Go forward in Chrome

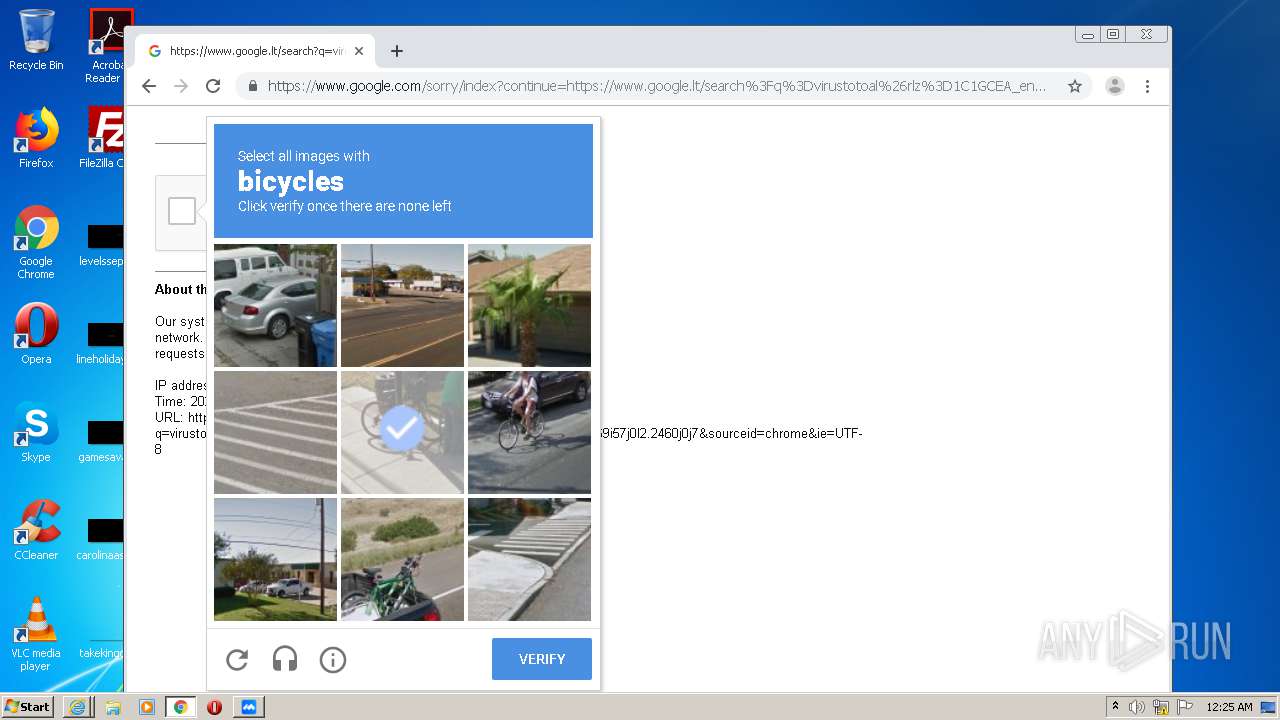pos(181,86)
